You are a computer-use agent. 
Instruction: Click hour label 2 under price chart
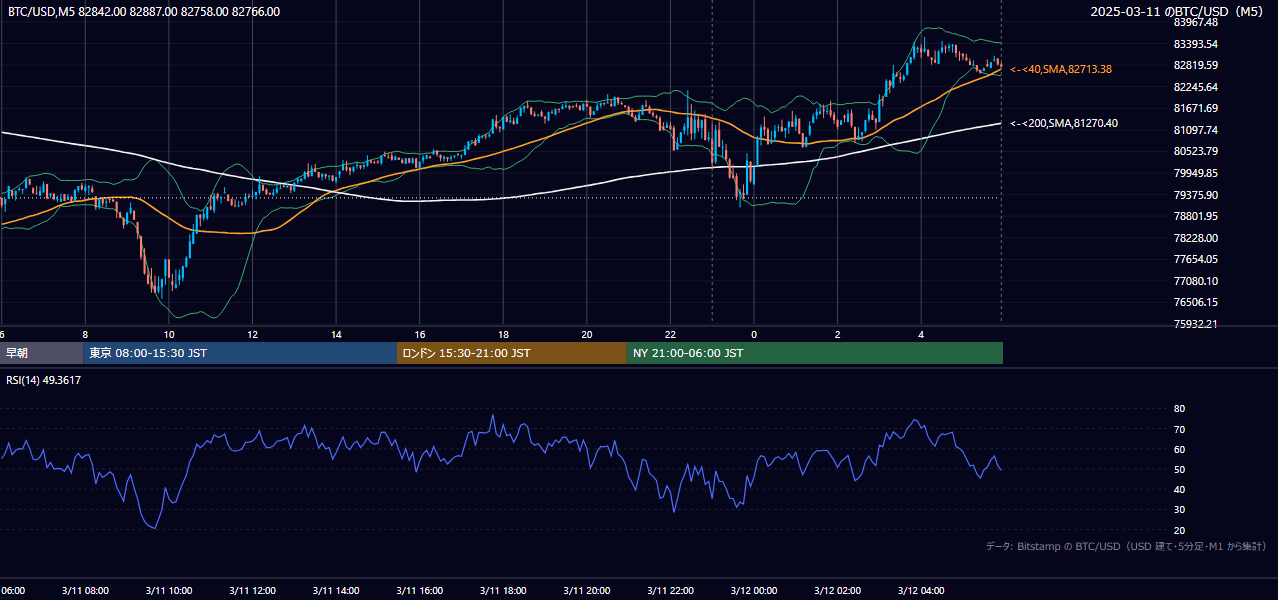(838, 334)
